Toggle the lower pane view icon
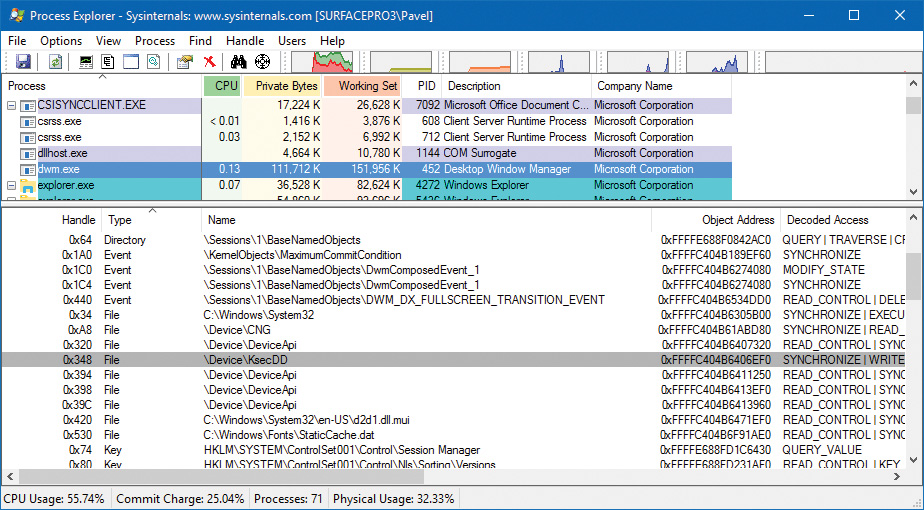Screen dimensions: 924x510 [x=131, y=62]
